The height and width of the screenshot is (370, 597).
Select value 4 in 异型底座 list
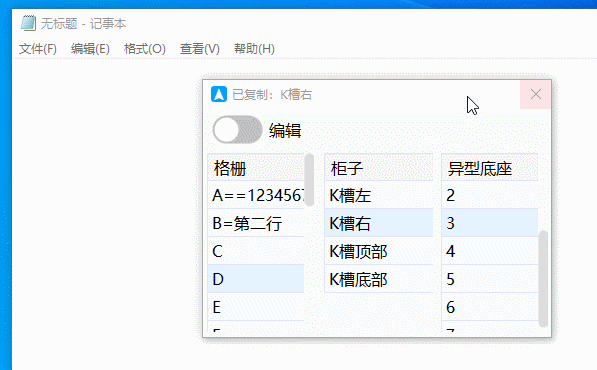(x=490, y=251)
